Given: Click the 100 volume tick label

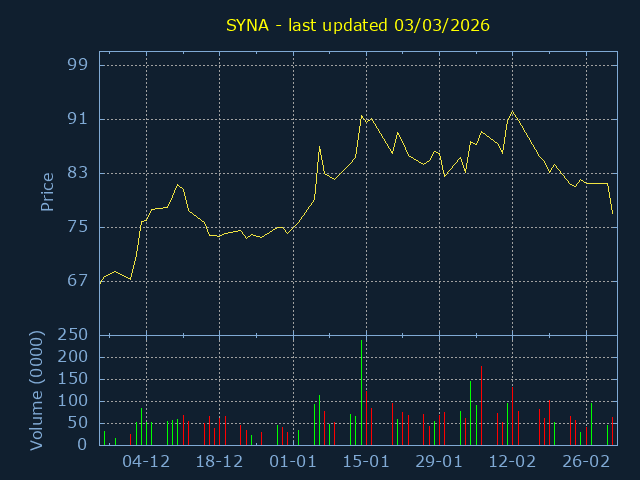Looking at the screenshot, I should (x=71, y=401).
